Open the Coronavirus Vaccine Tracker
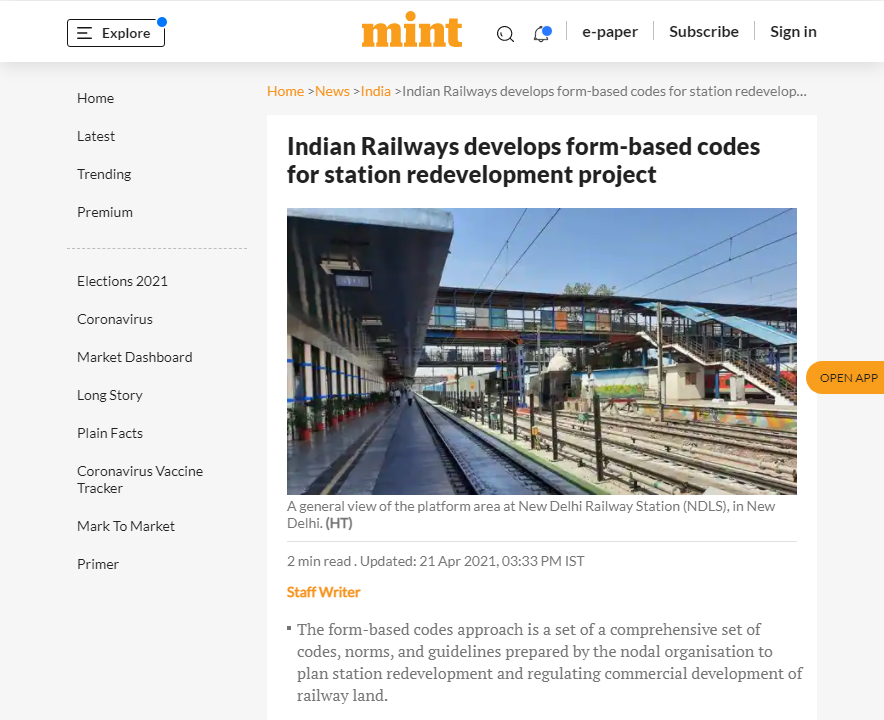884x720 pixels. click(140, 479)
